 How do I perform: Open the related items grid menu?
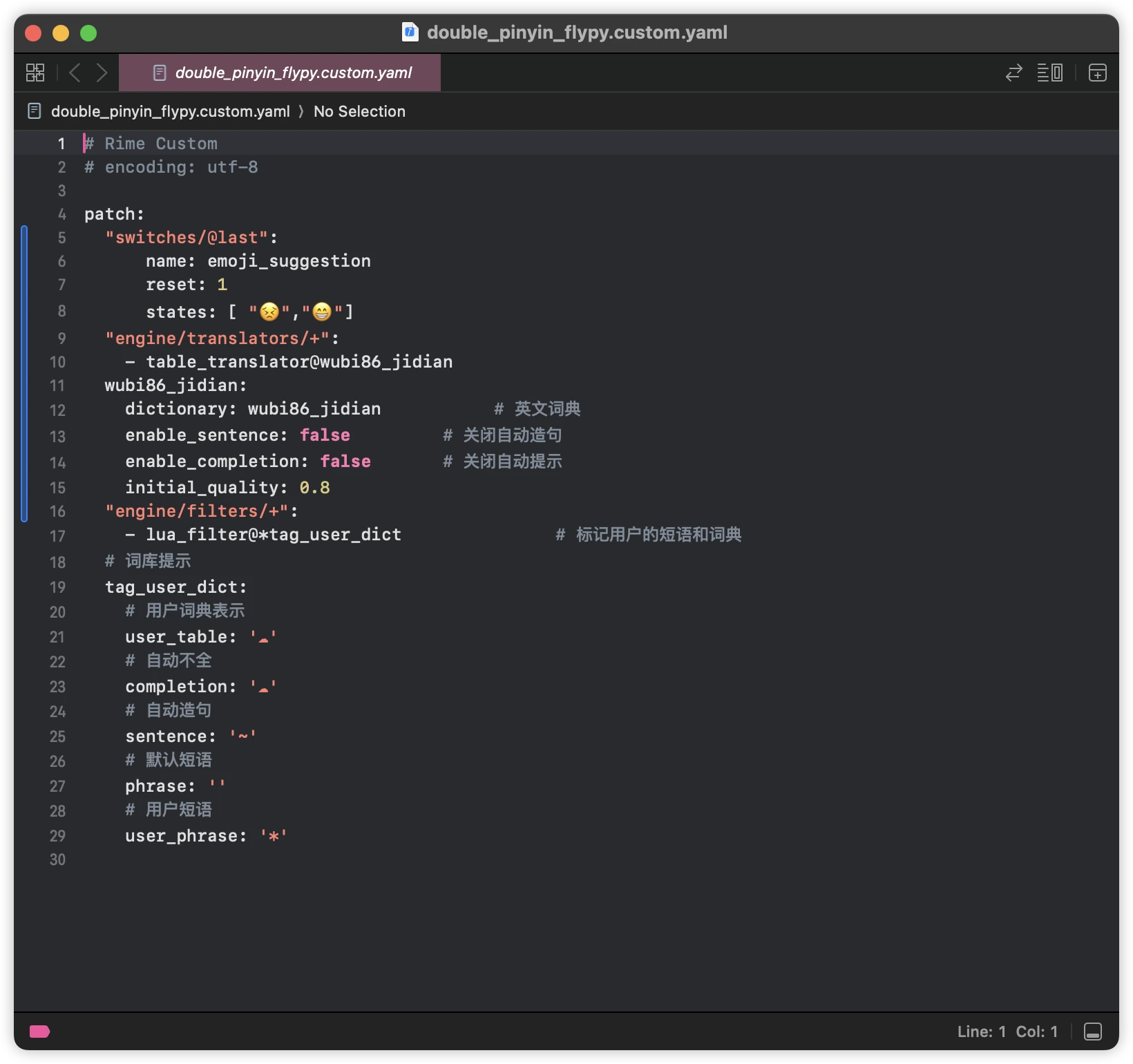tap(35, 73)
